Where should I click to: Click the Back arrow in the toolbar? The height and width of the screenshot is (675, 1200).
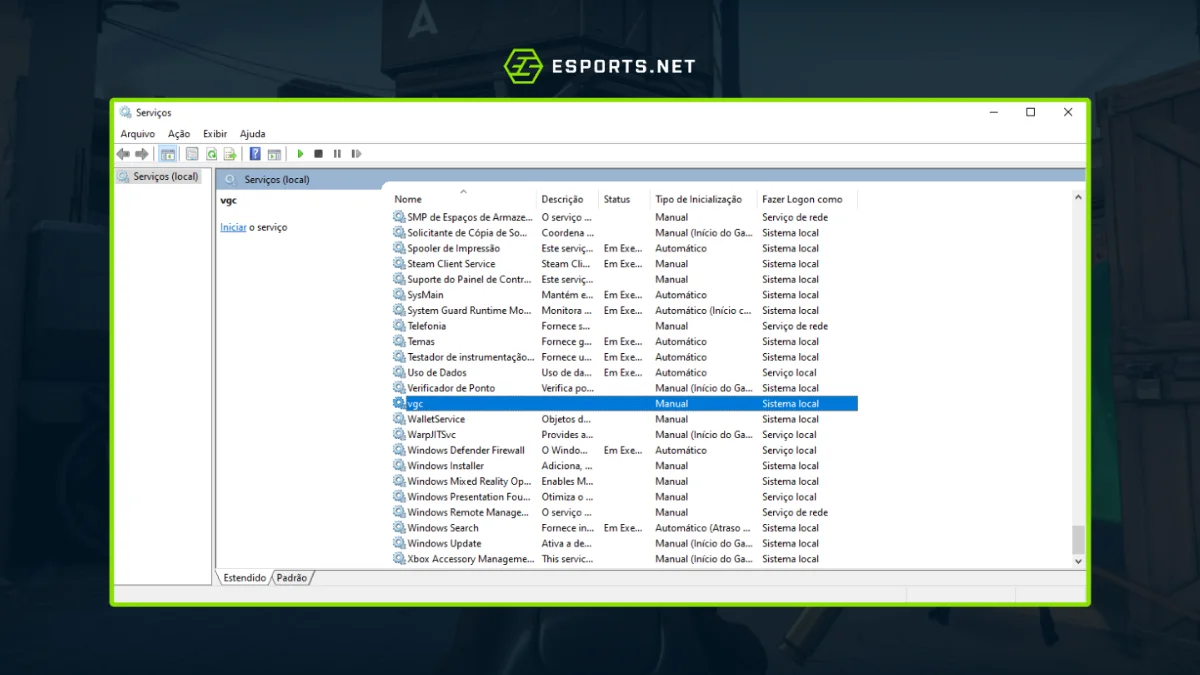point(123,154)
